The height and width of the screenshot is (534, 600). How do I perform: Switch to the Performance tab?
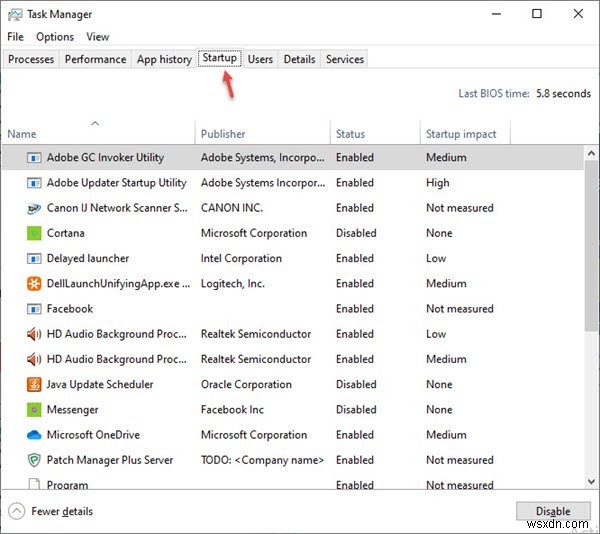pyautogui.click(x=95, y=59)
